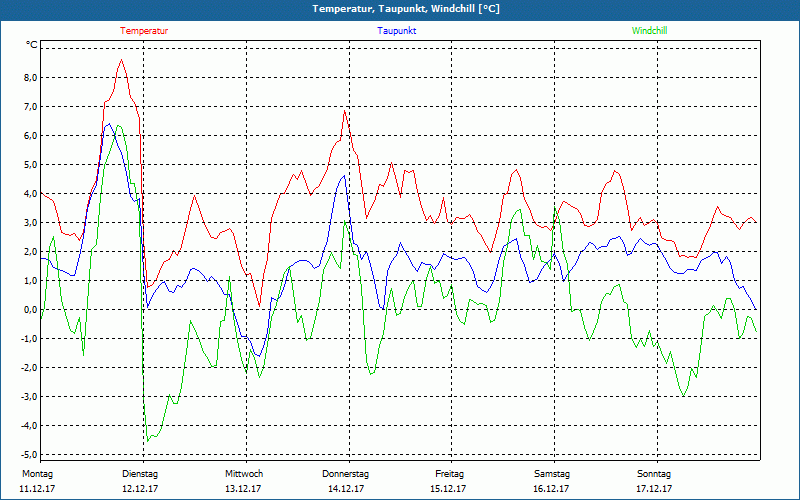Click the 5,0 y-axis value

31,165
